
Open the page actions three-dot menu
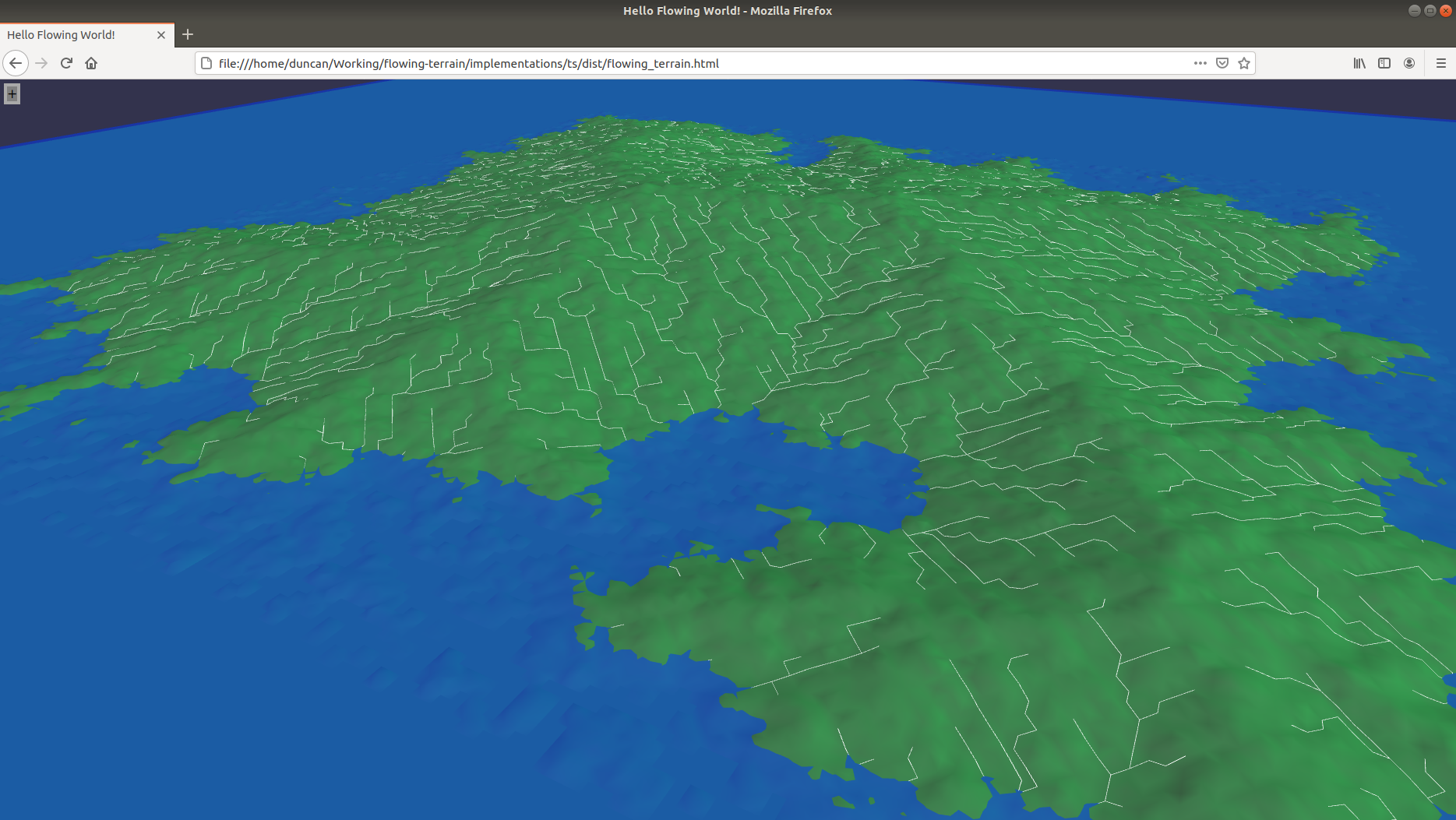tap(1200, 63)
